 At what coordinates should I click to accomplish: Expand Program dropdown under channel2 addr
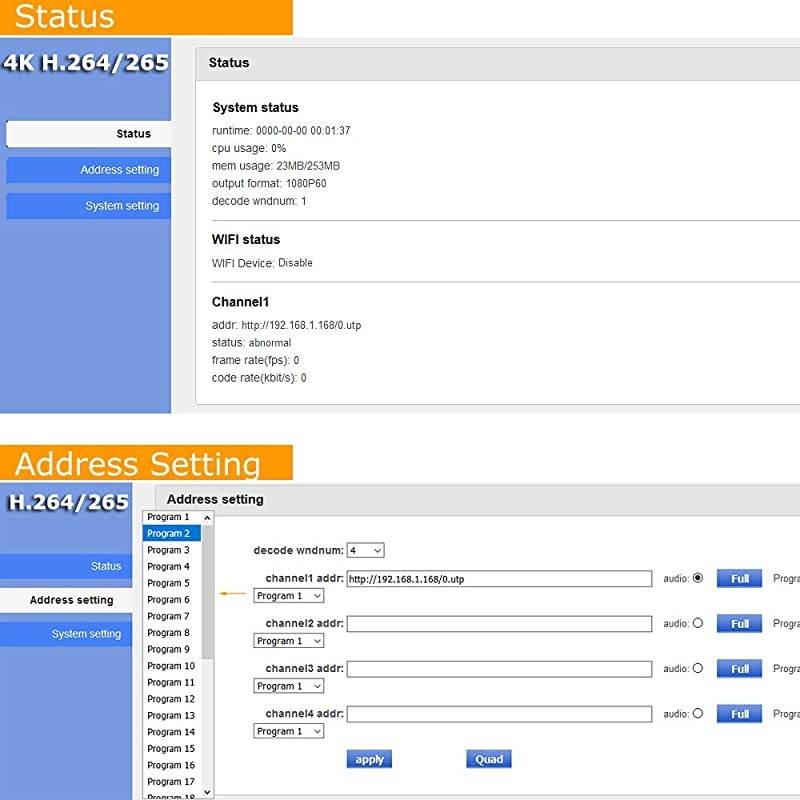(289, 641)
